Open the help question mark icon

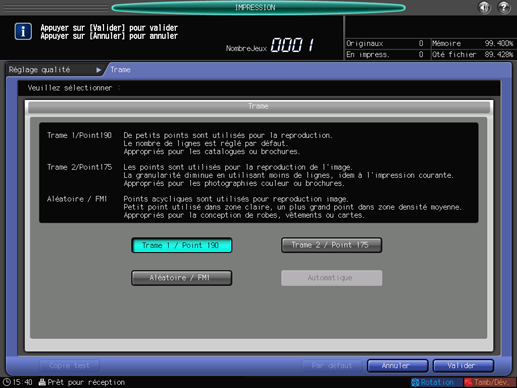click(503, 7)
